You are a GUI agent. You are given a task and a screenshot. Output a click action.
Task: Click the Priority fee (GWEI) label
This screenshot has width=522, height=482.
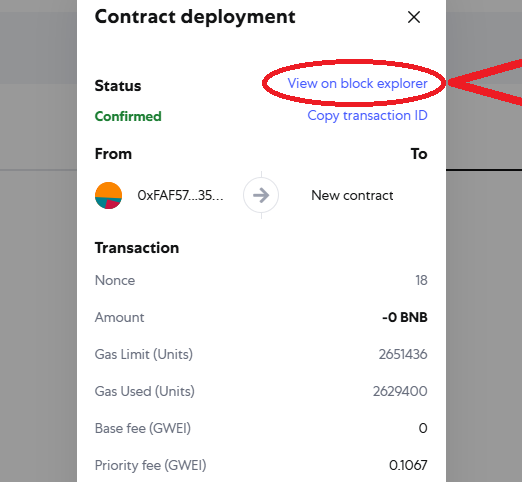pyautogui.click(x=150, y=465)
